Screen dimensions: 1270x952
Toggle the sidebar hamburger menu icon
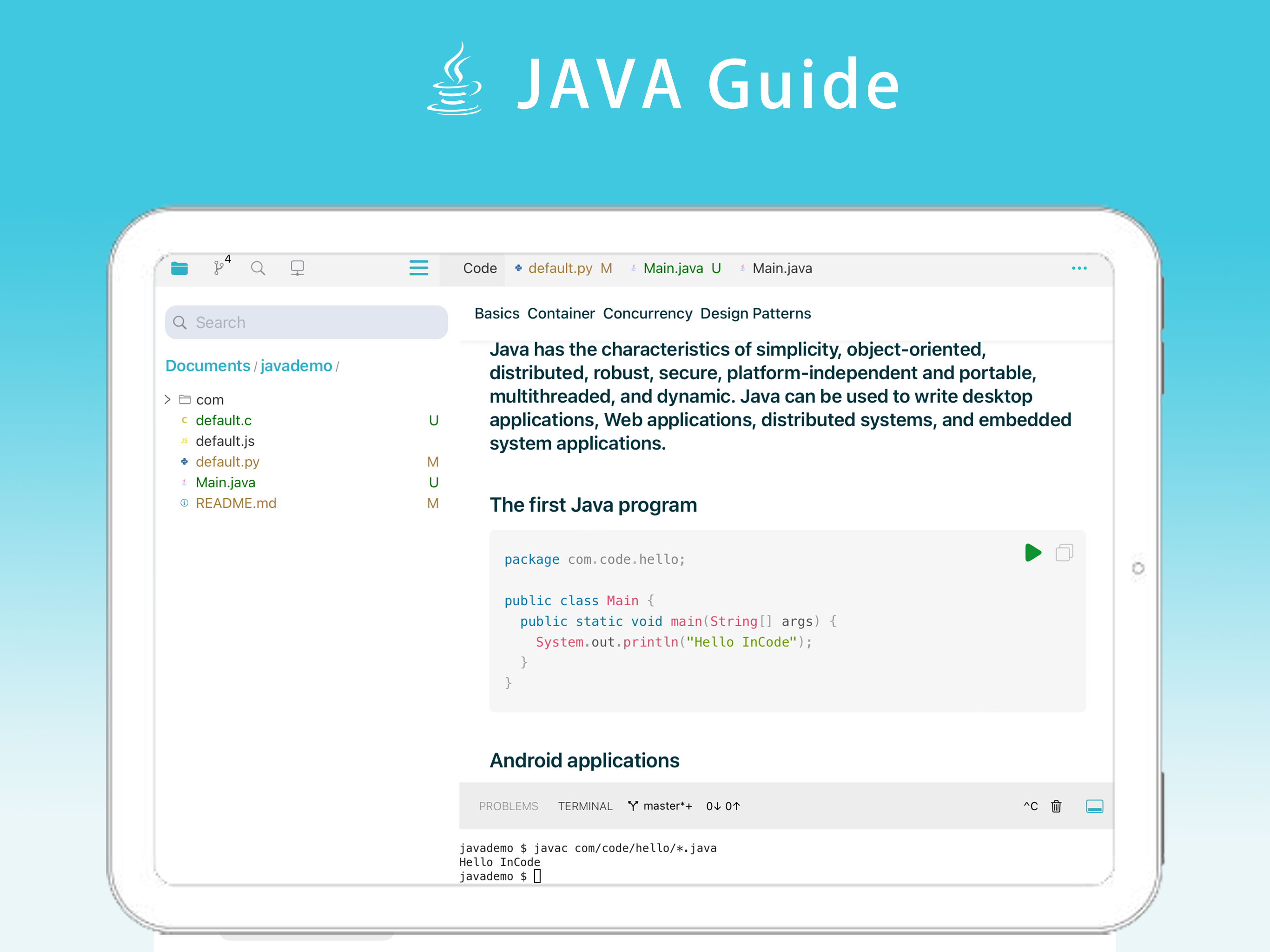418,268
